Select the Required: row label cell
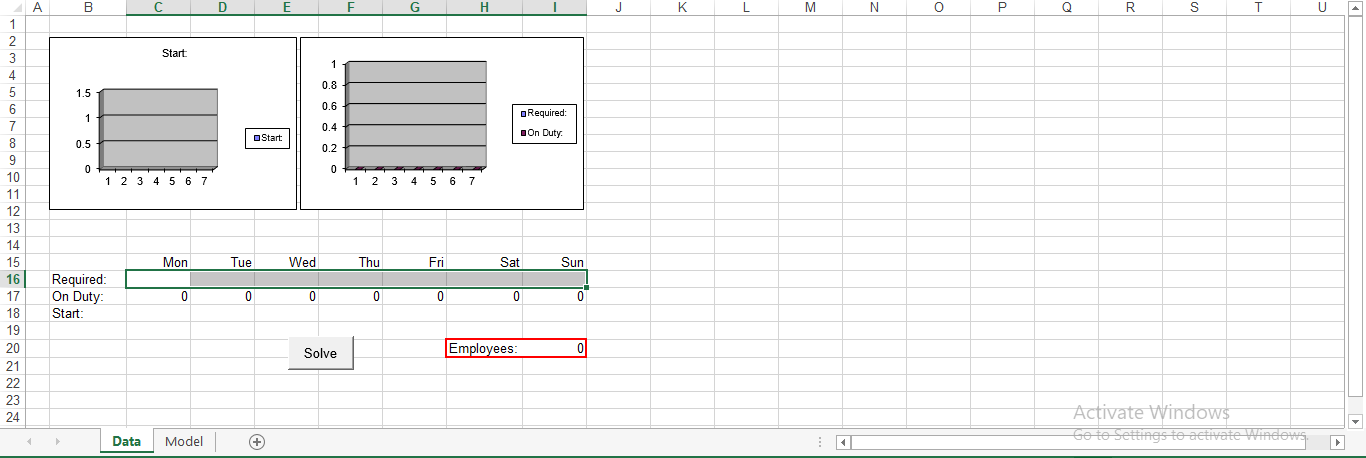 pyautogui.click(x=88, y=279)
